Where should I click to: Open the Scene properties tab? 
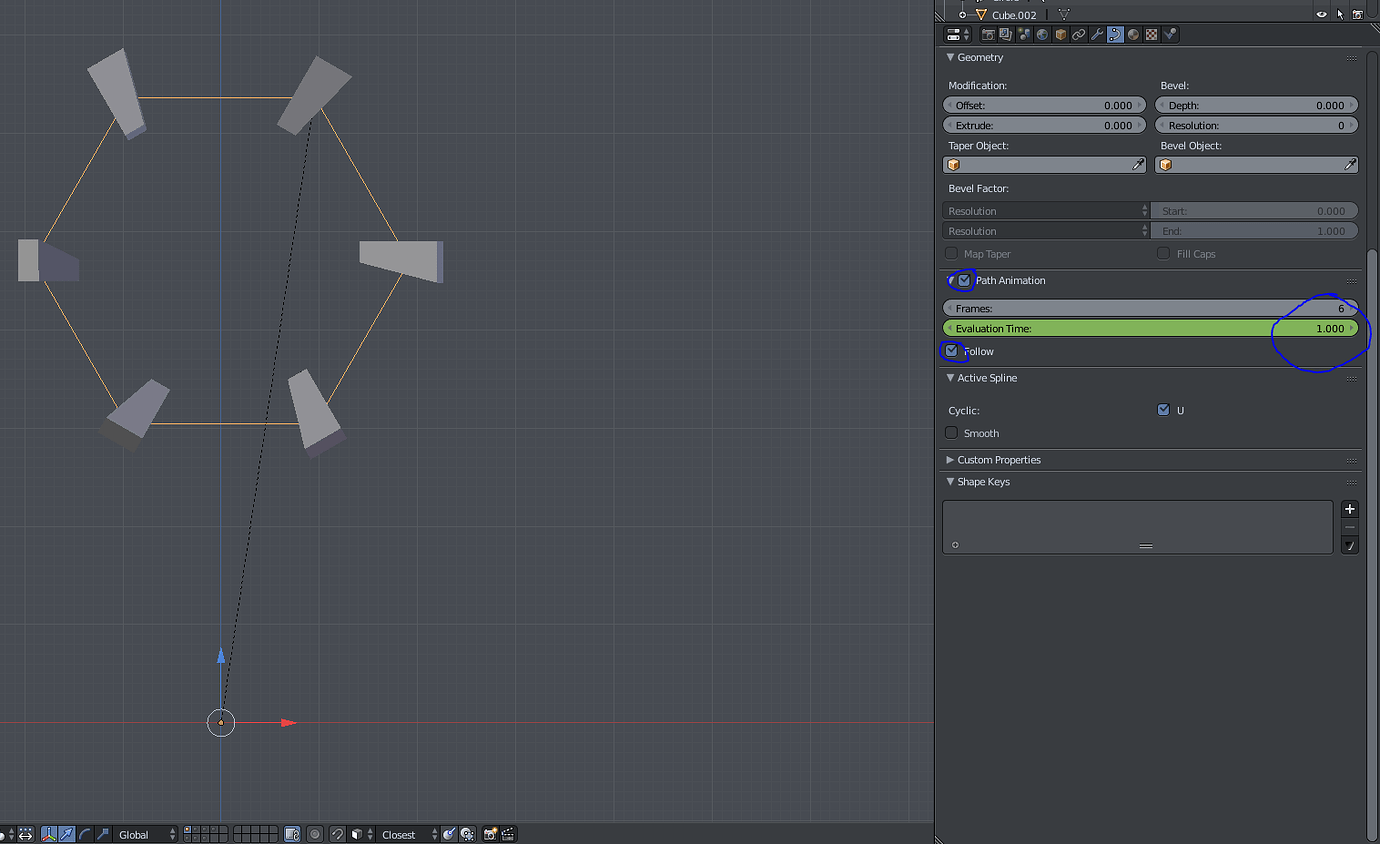point(1024,34)
